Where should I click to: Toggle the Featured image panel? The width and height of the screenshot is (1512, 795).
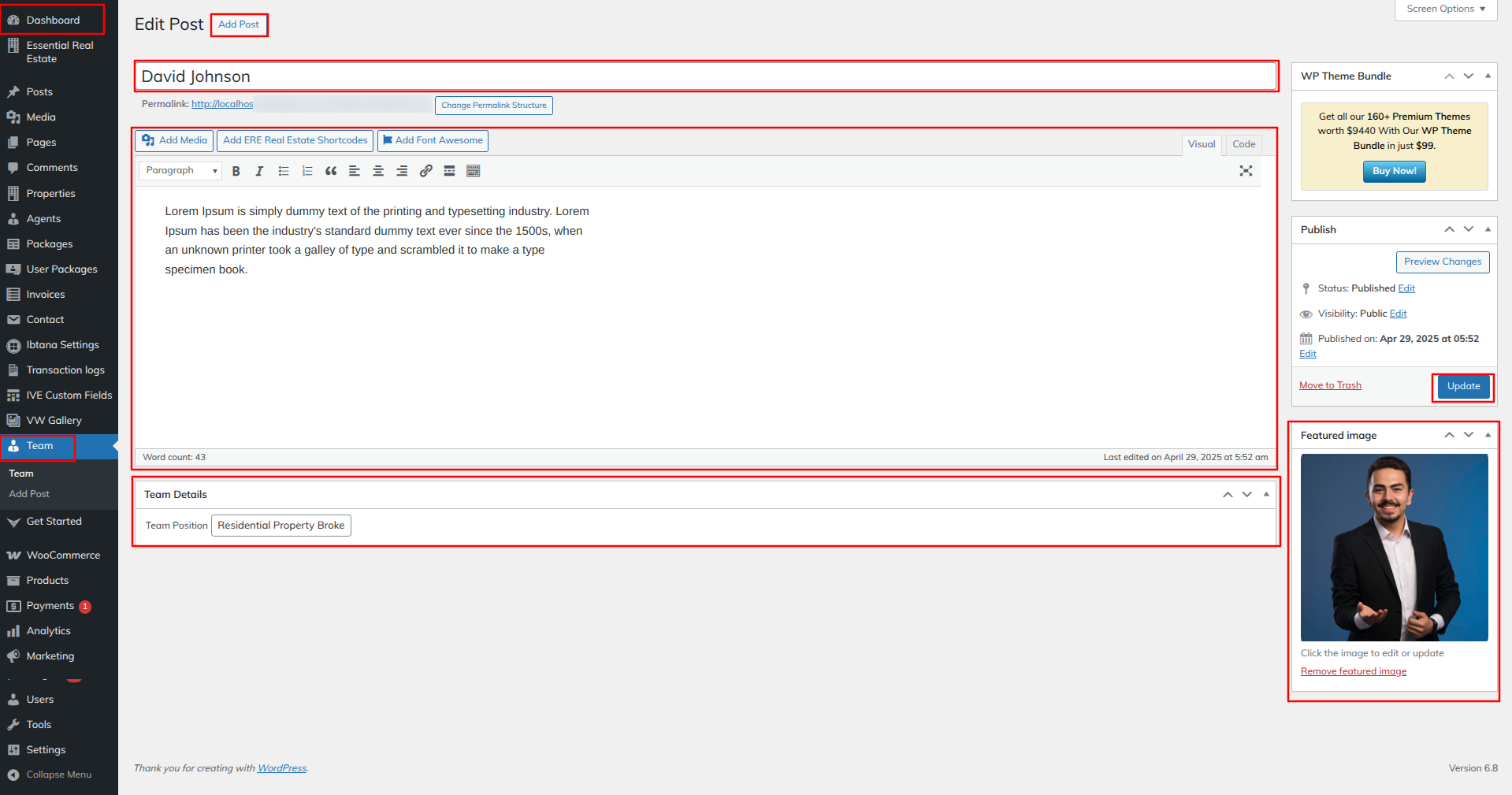coord(1488,435)
